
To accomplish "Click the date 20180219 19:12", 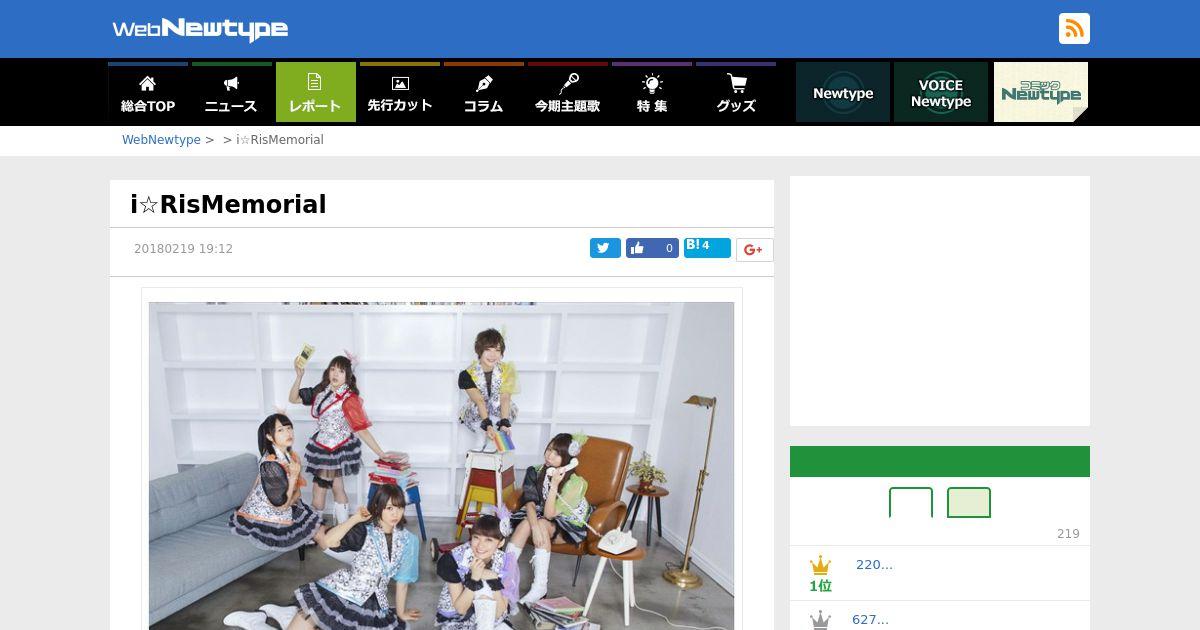I will point(183,249).
